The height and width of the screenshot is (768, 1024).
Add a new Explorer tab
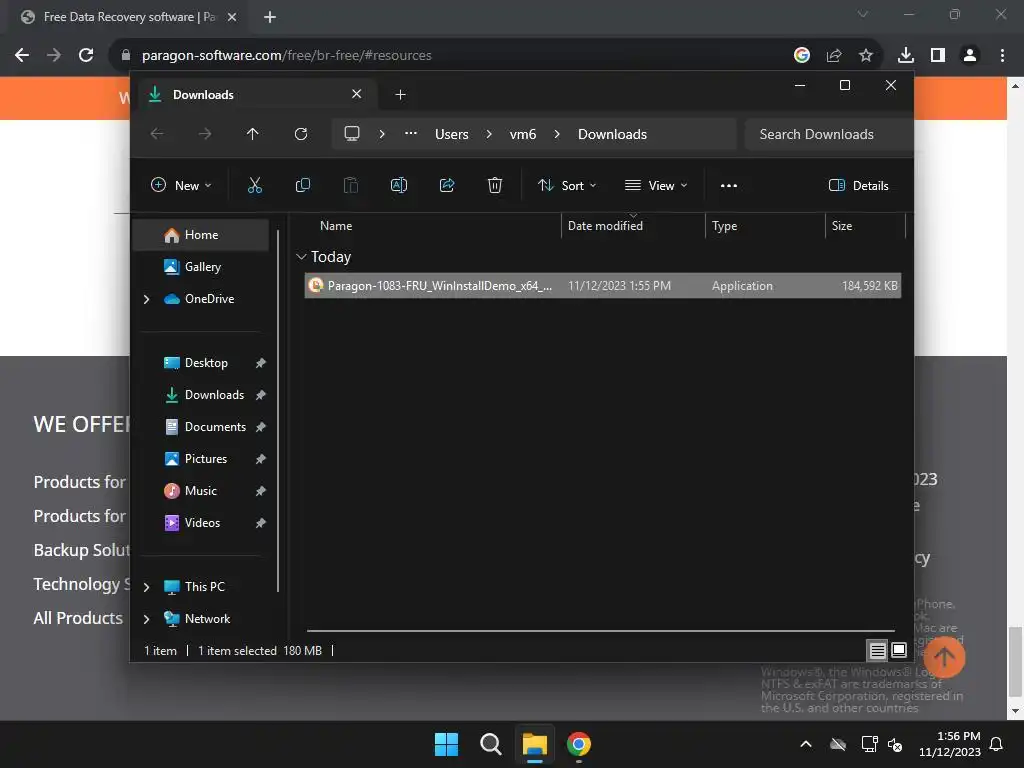tap(400, 95)
